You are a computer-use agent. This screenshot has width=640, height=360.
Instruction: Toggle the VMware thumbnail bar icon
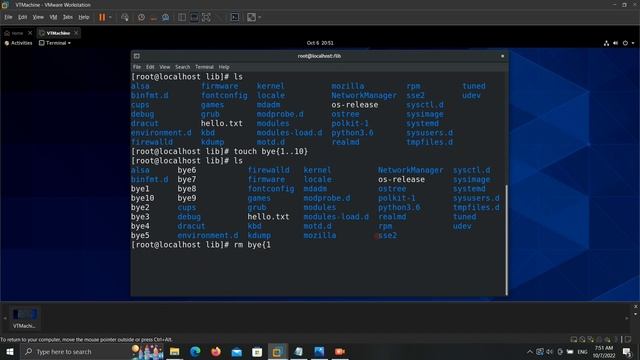coord(194,17)
